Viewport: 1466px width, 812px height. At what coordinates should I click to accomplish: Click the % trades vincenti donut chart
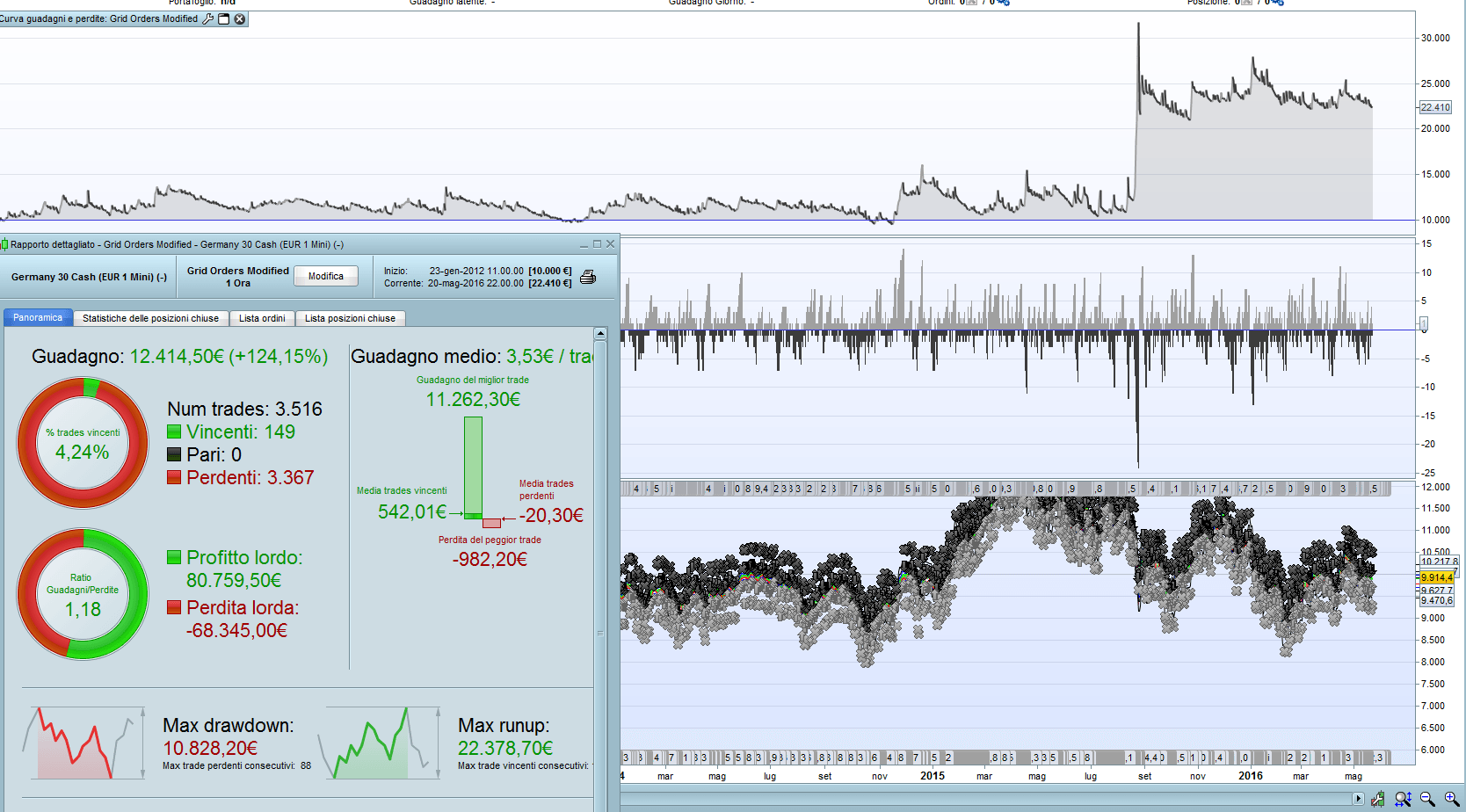pyautogui.click(x=83, y=443)
